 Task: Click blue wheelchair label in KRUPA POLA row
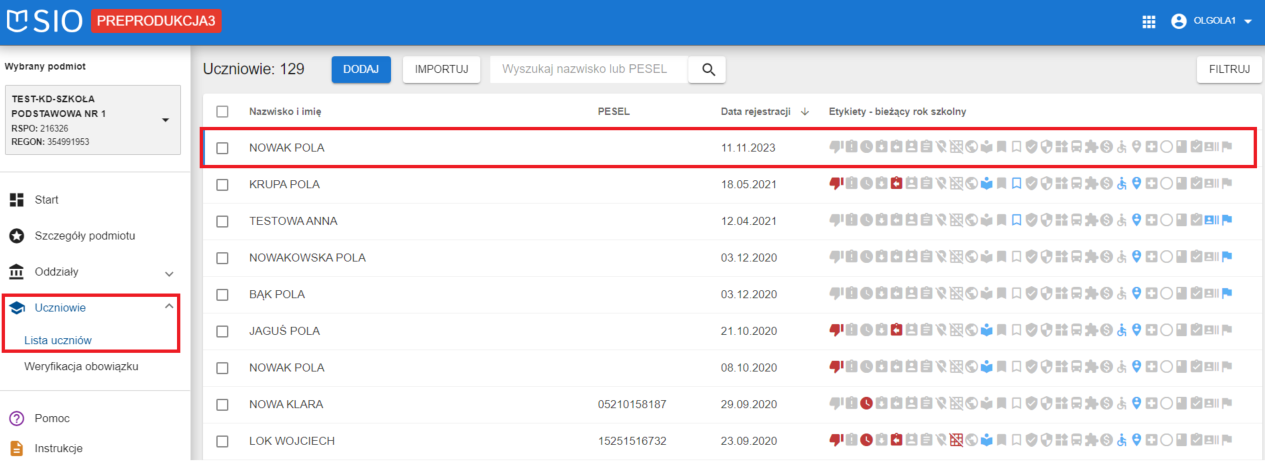coord(1121,184)
